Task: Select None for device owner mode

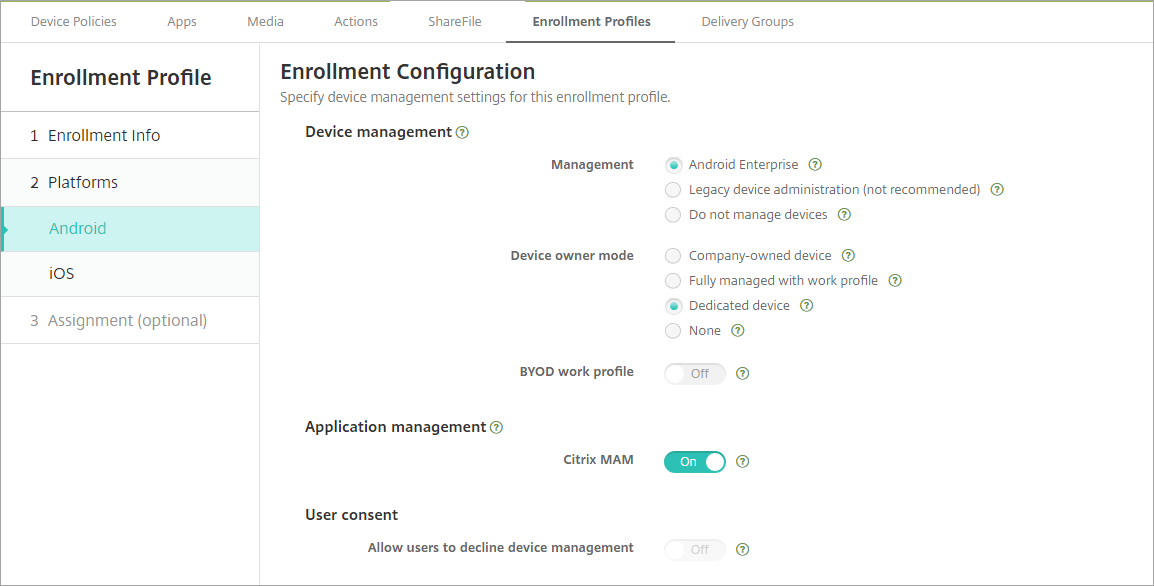Action: [674, 331]
